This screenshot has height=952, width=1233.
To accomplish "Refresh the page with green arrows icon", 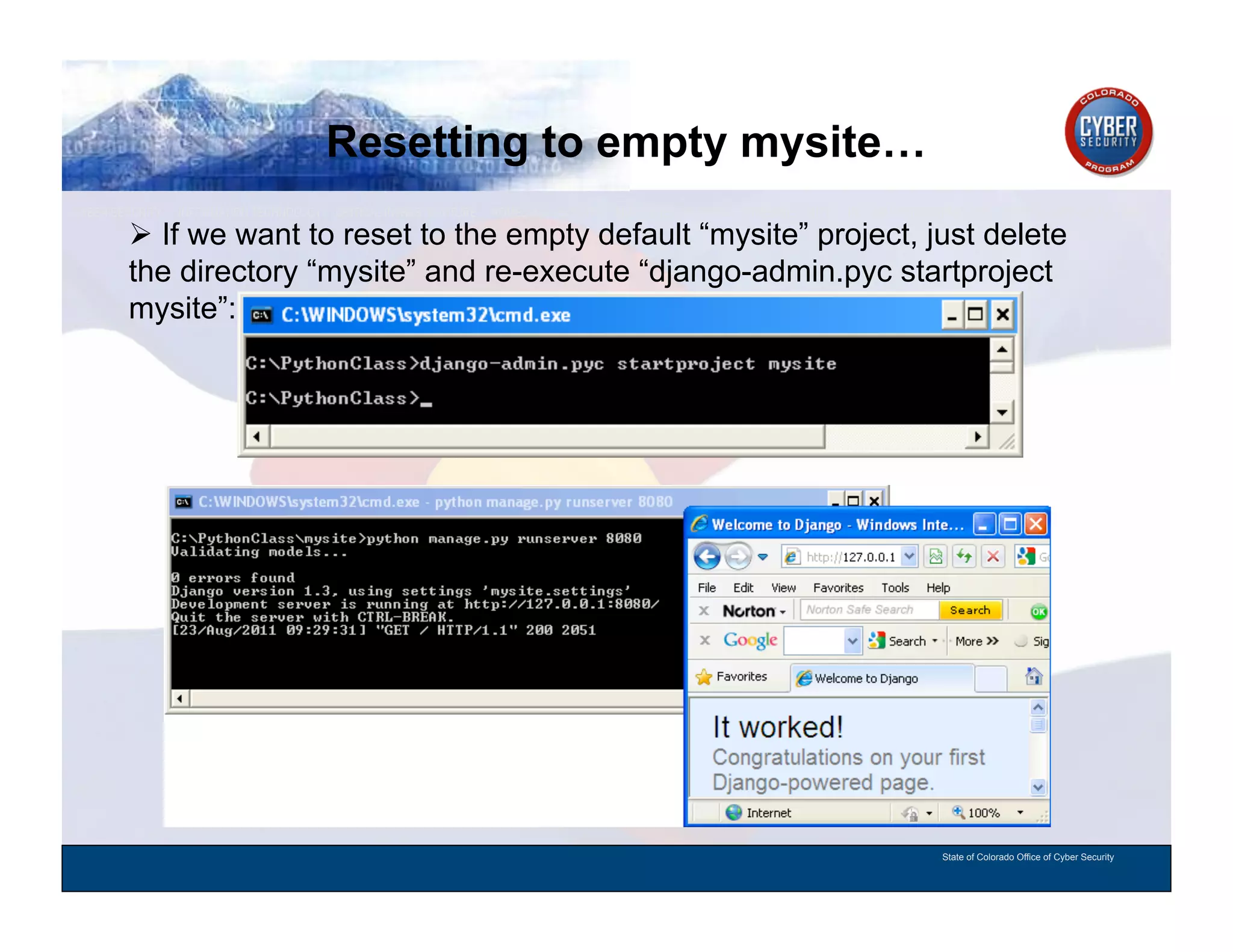I will pos(964,557).
